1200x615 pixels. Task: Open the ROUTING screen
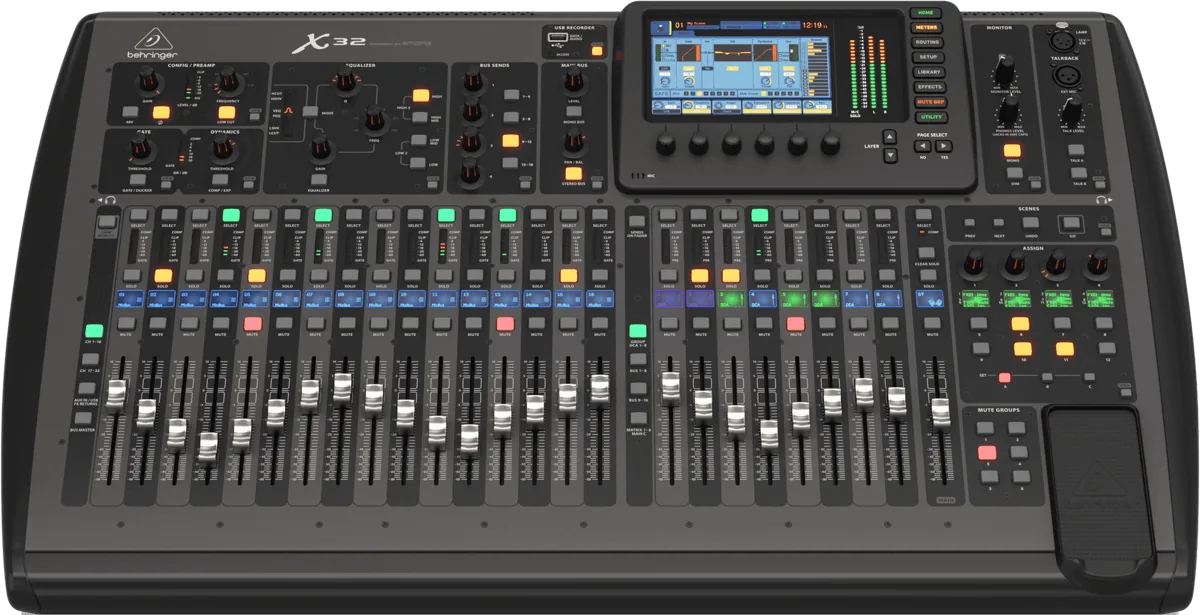929,43
